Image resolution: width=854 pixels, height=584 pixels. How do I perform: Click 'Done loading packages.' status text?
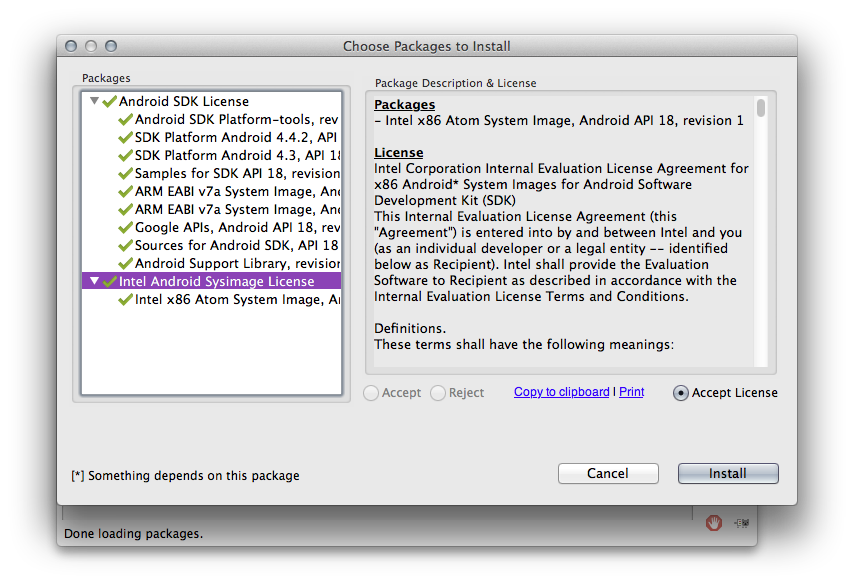tap(133, 533)
